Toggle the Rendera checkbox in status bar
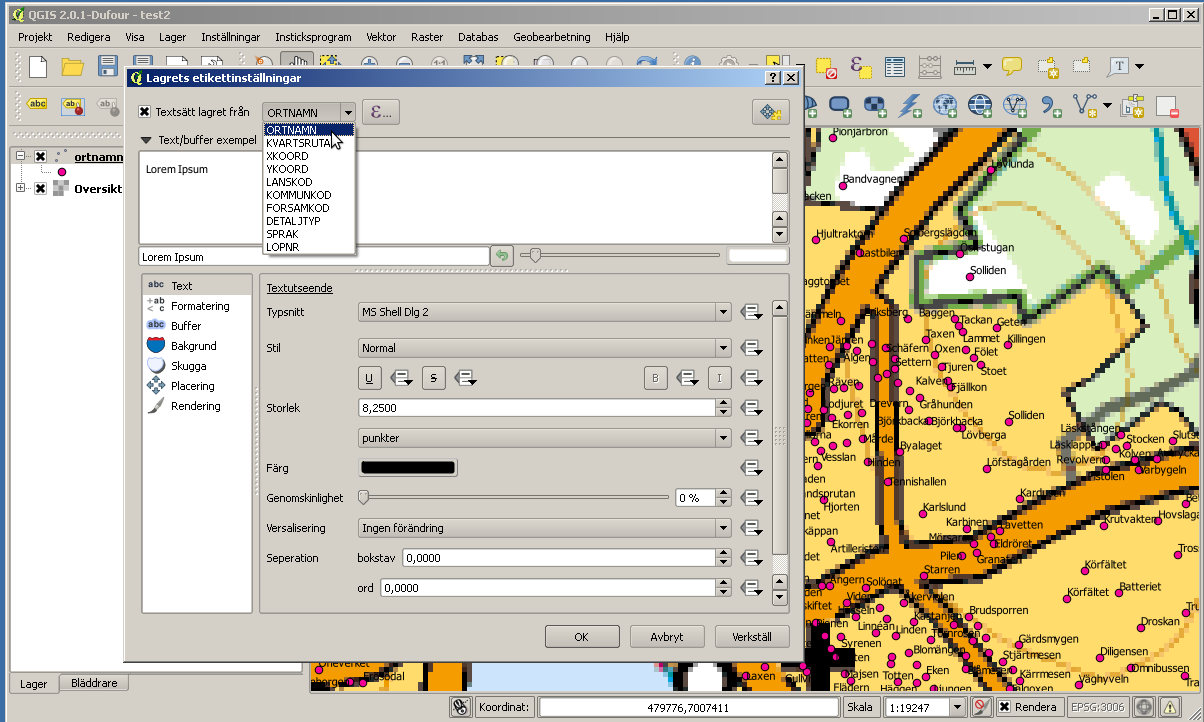This screenshot has width=1204, height=722. tap(1004, 707)
